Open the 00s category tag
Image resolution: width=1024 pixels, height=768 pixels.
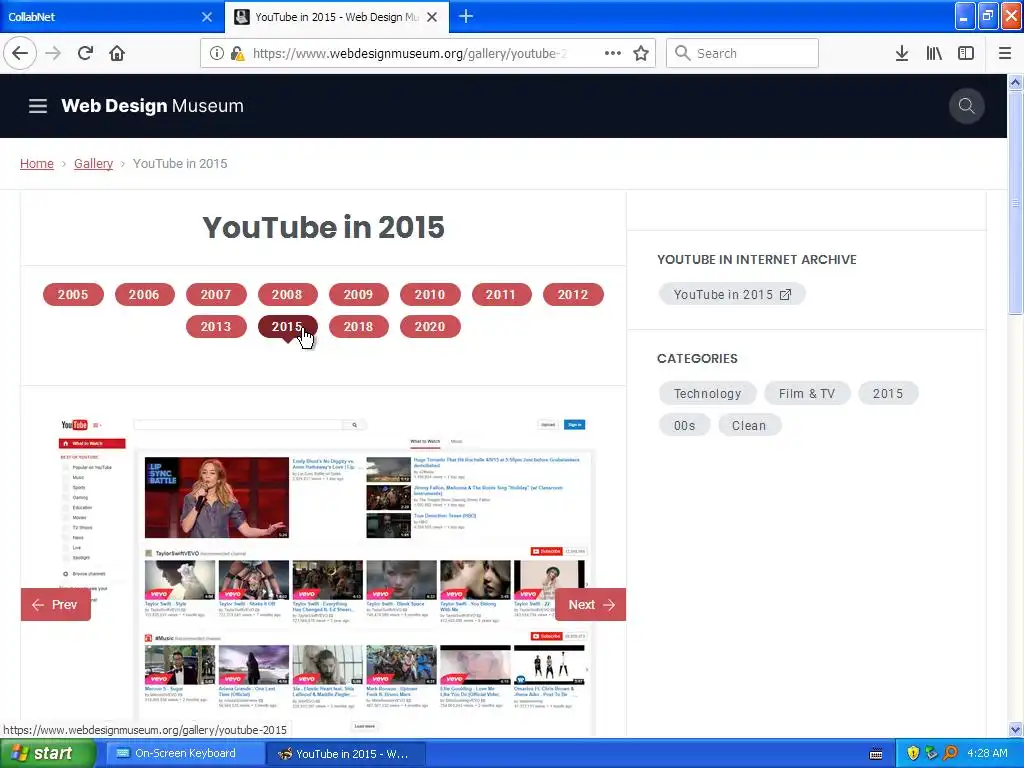[x=684, y=426]
